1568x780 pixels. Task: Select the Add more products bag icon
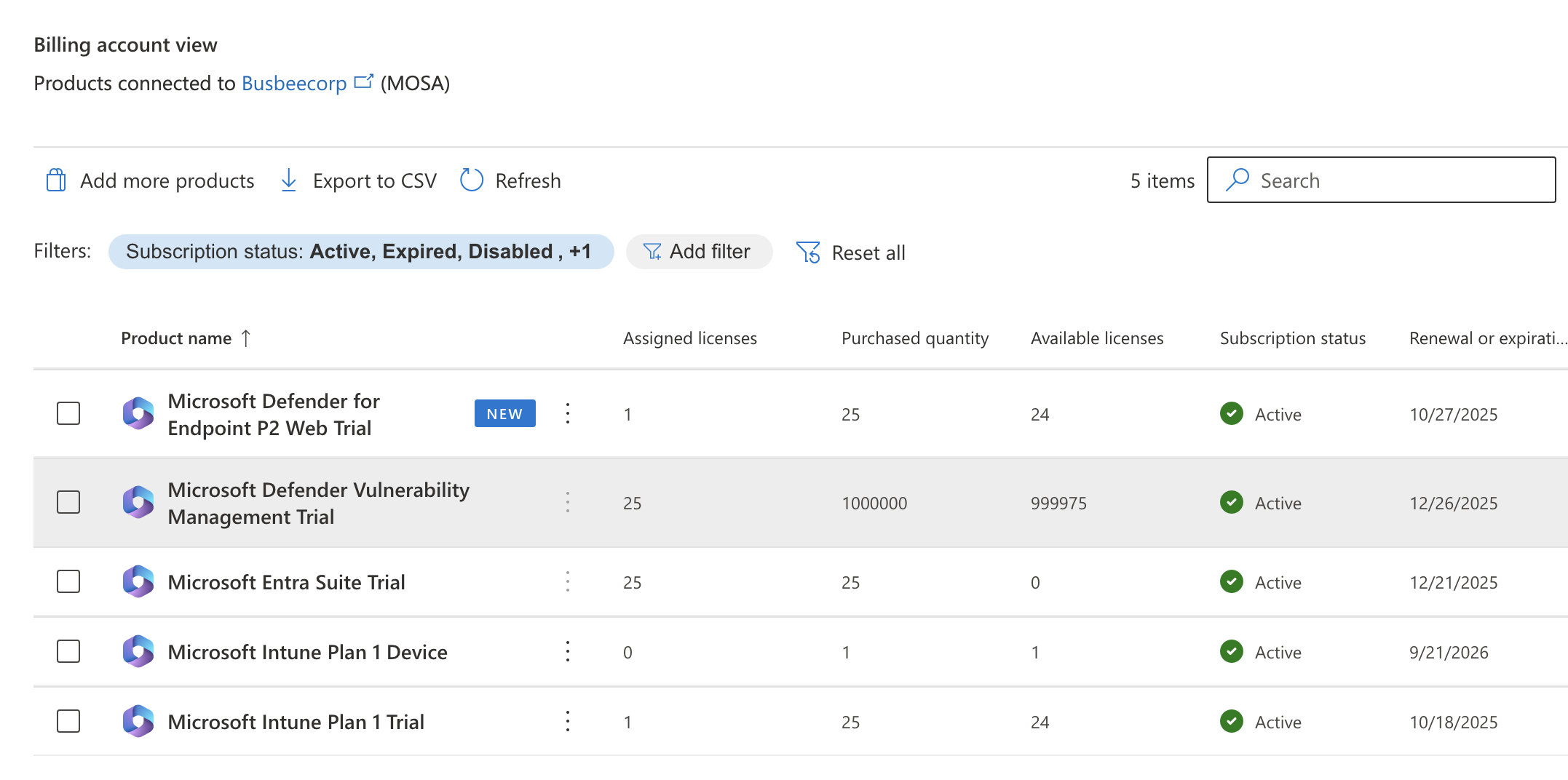[x=55, y=180]
